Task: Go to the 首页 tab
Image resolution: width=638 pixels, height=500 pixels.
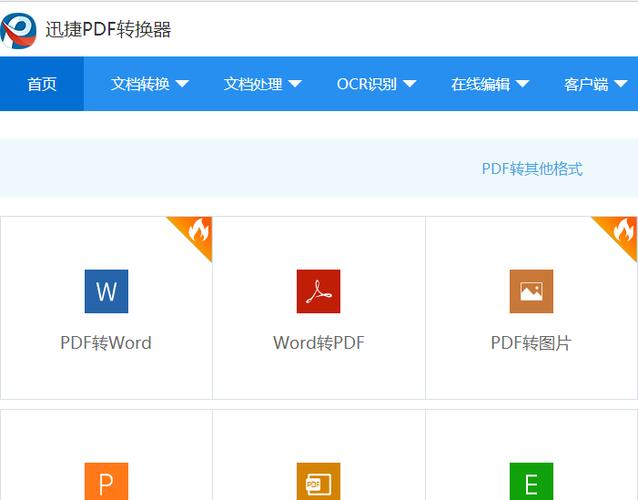Action: tap(42, 84)
